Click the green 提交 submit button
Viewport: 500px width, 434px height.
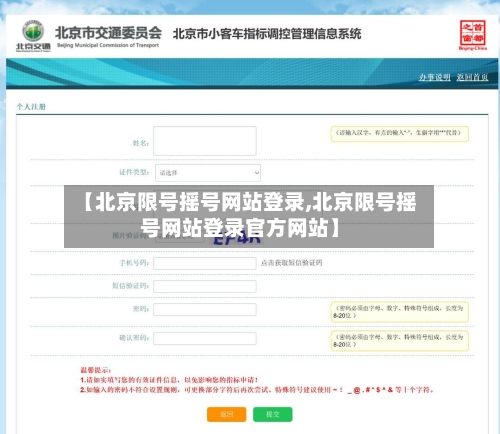[x=273, y=414]
